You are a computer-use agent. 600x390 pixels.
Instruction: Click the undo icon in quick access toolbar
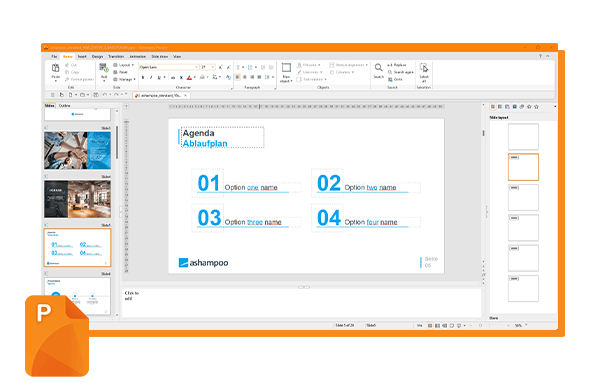(104, 95)
